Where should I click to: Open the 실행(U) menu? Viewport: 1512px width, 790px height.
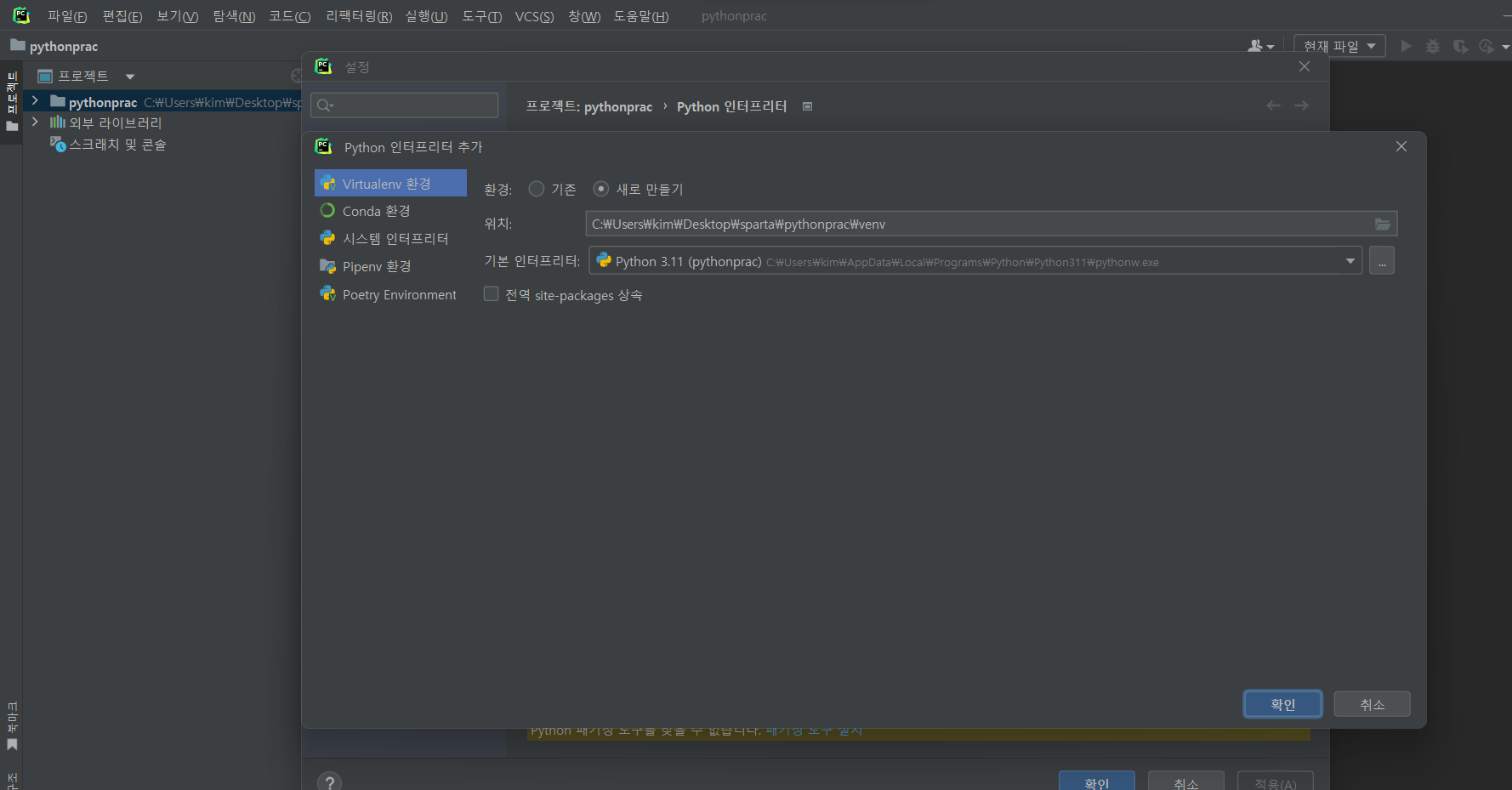tap(426, 16)
